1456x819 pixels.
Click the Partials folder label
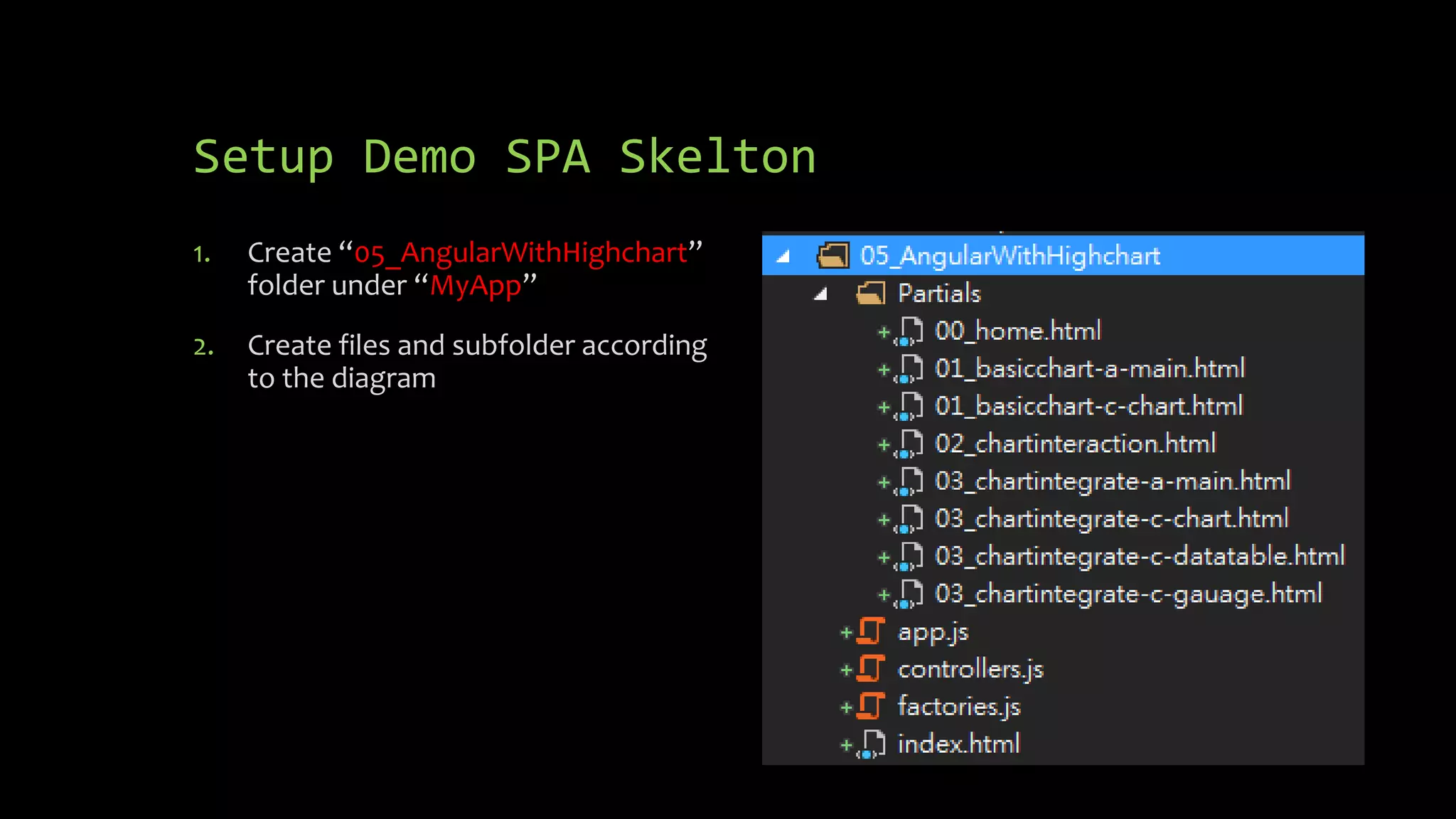coord(938,294)
